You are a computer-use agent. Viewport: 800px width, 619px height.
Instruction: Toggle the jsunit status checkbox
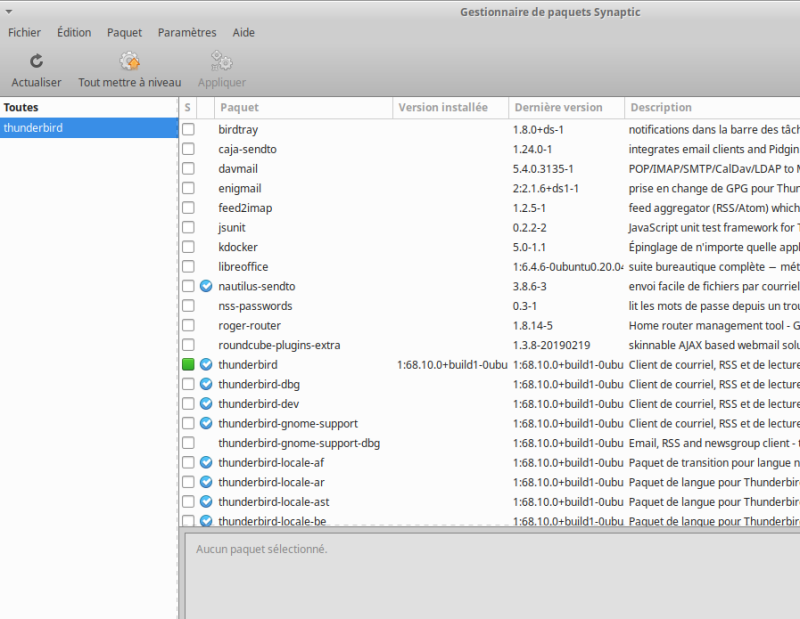188,227
